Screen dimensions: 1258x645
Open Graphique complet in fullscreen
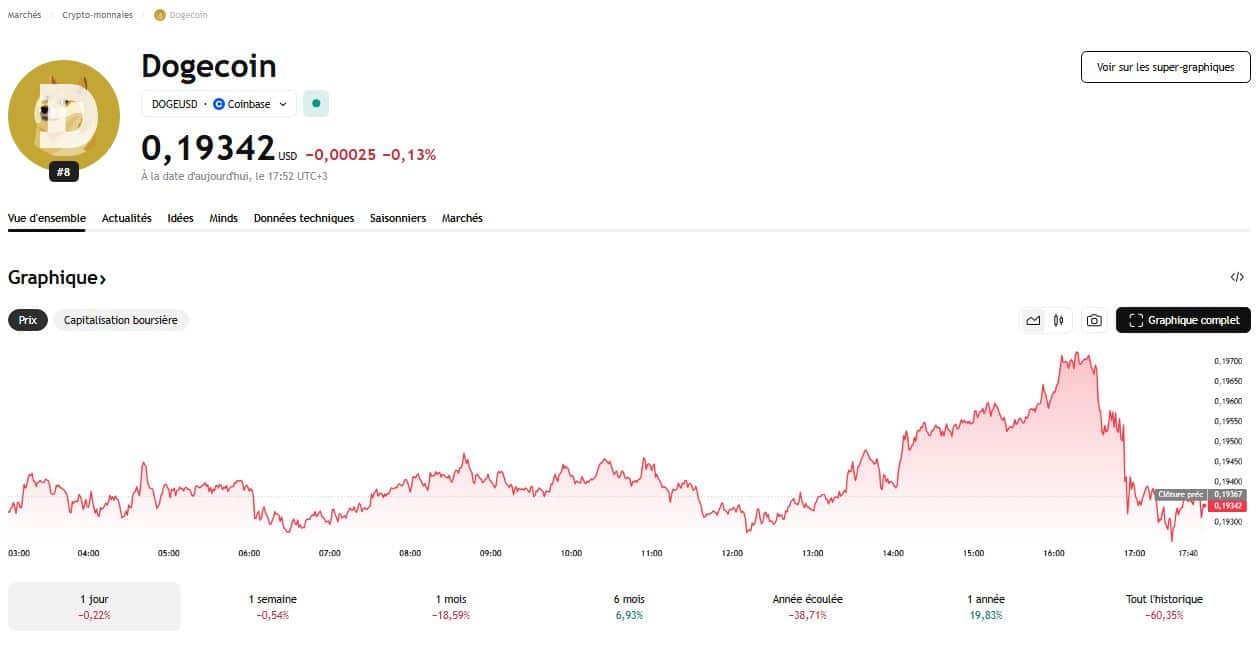tap(1183, 320)
